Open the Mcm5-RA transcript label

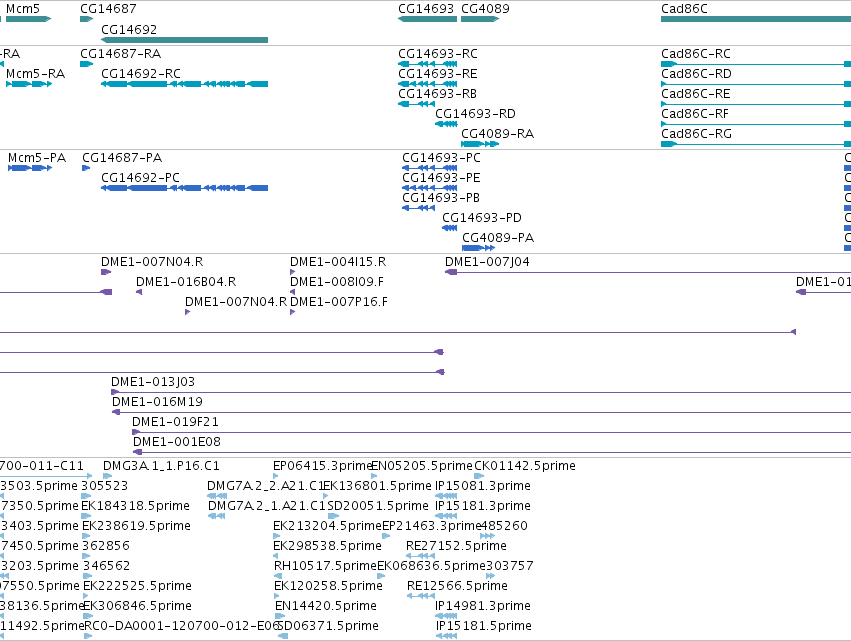tap(35, 74)
